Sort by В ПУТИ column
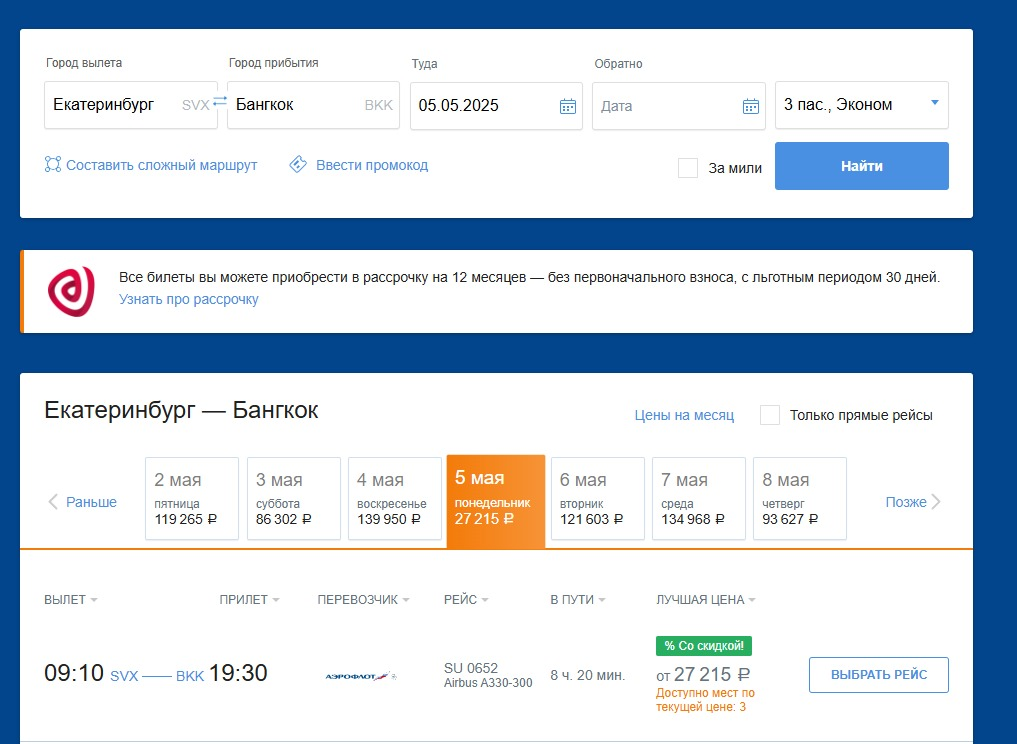The height and width of the screenshot is (744, 1017). [578, 600]
